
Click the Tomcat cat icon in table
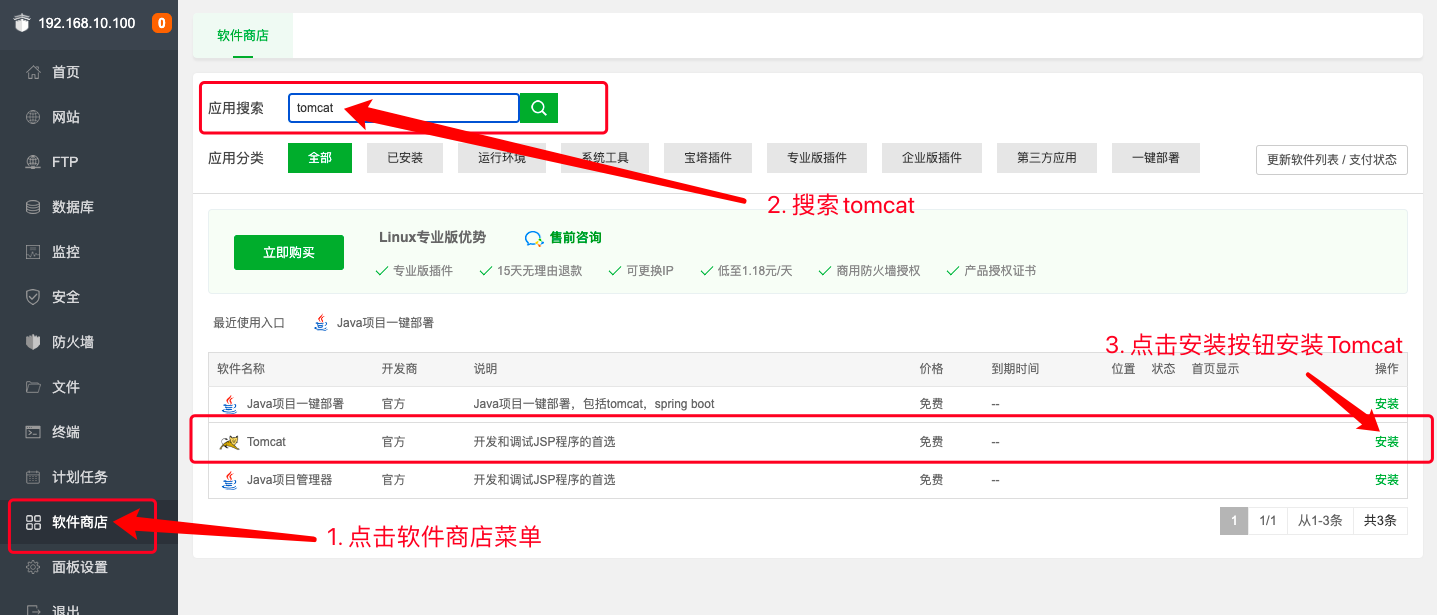point(229,442)
